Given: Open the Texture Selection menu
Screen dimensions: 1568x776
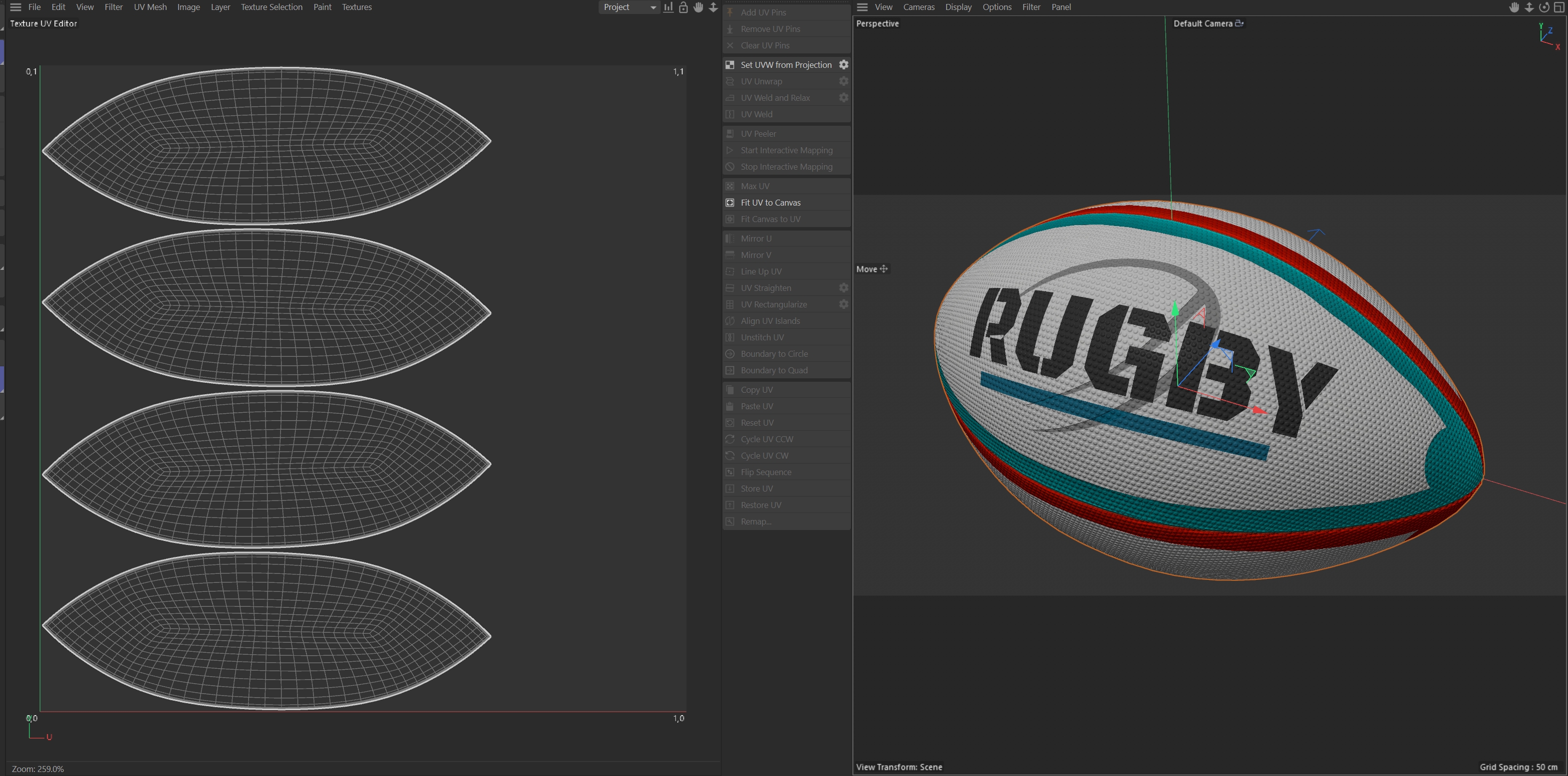Looking at the screenshot, I should [271, 7].
